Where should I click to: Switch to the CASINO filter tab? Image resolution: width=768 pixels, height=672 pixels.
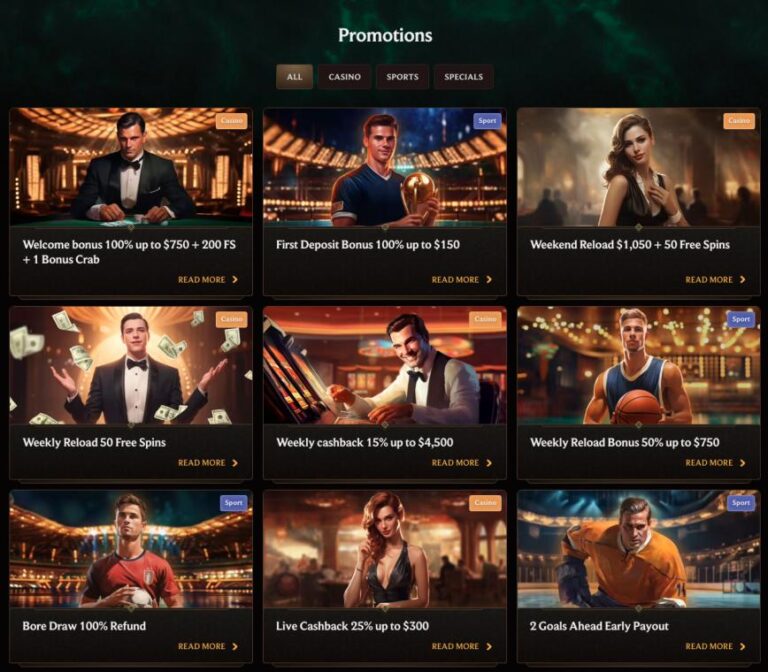pyautogui.click(x=344, y=77)
